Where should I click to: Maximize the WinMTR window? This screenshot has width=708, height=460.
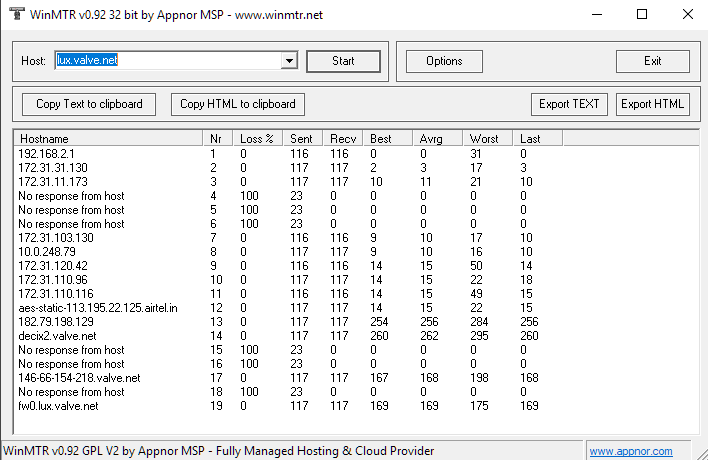click(642, 14)
